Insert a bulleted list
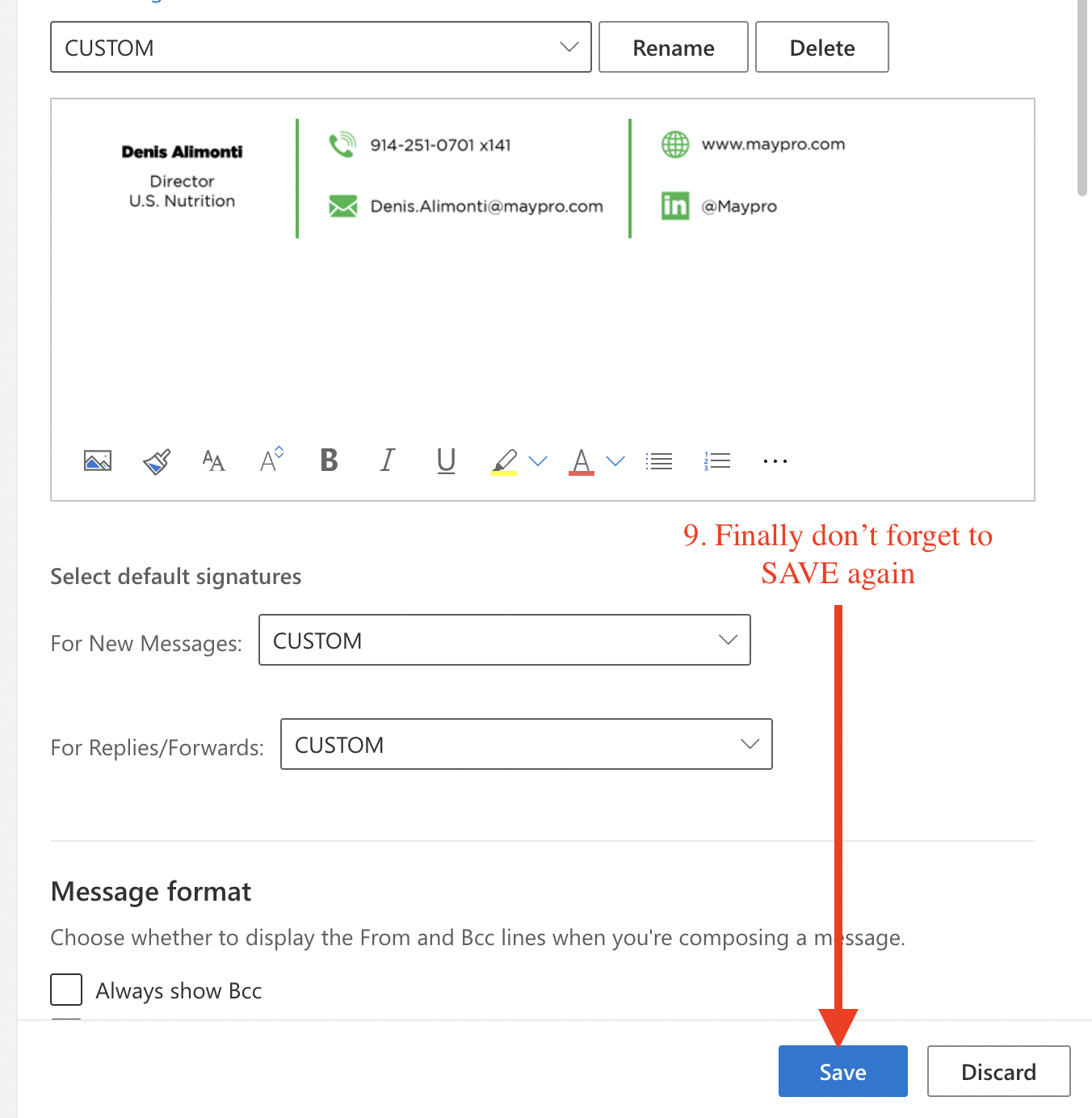 (659, 461)
